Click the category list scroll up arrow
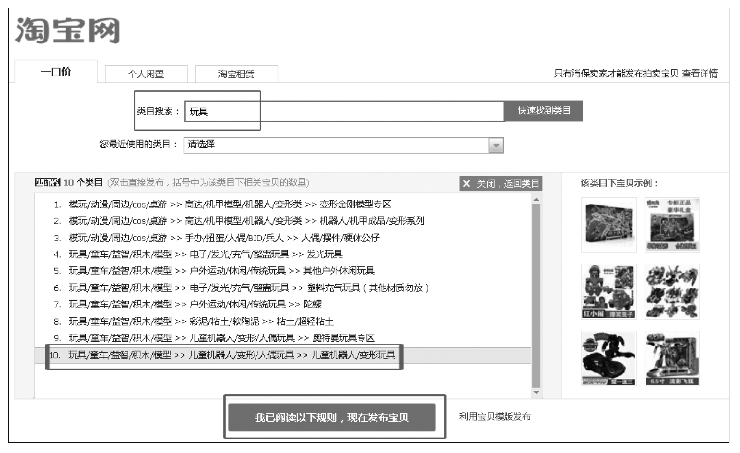The height and width of the screenshot is (453, 740). coord(536,200)
